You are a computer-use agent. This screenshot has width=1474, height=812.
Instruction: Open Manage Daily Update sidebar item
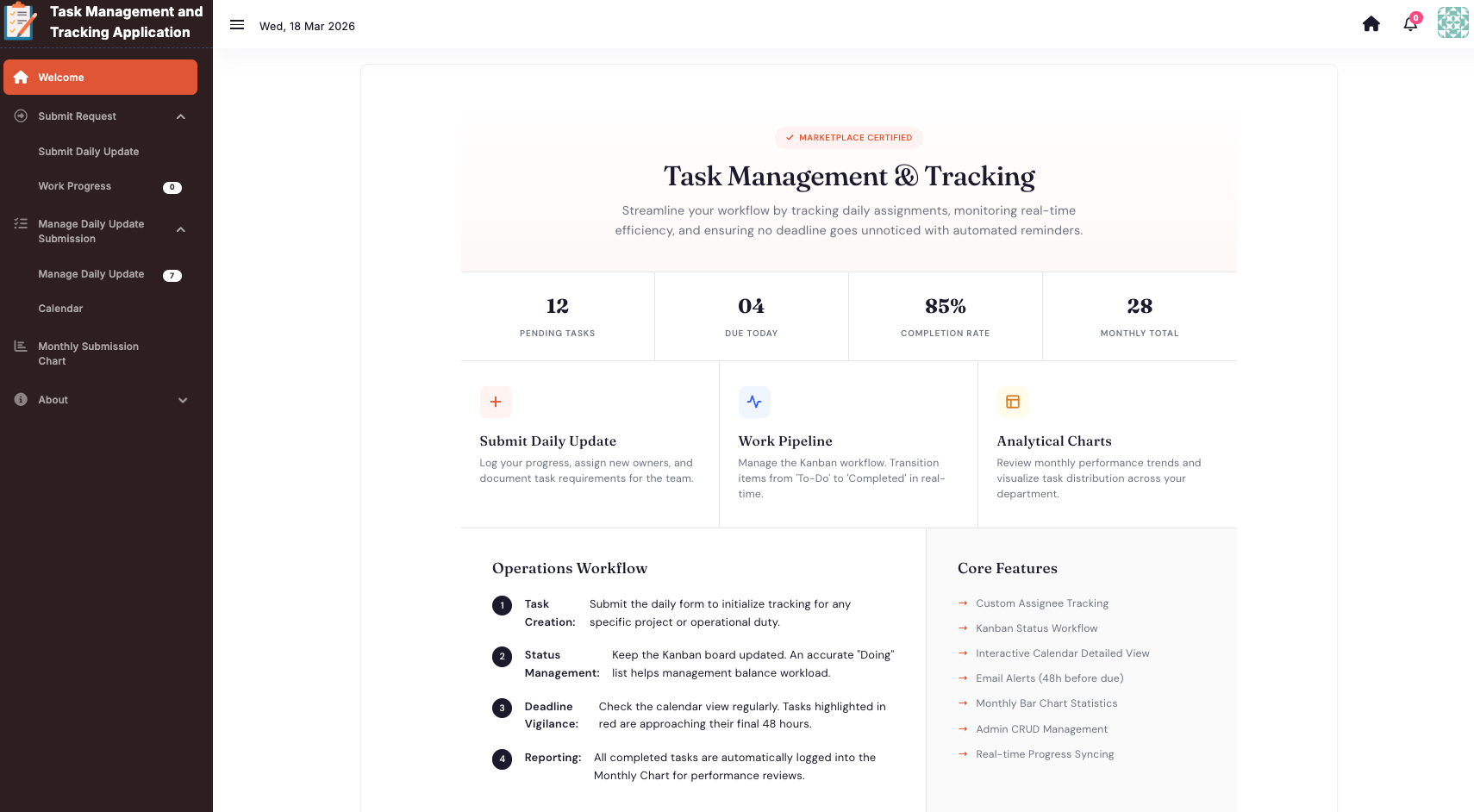tap(91, 274)
